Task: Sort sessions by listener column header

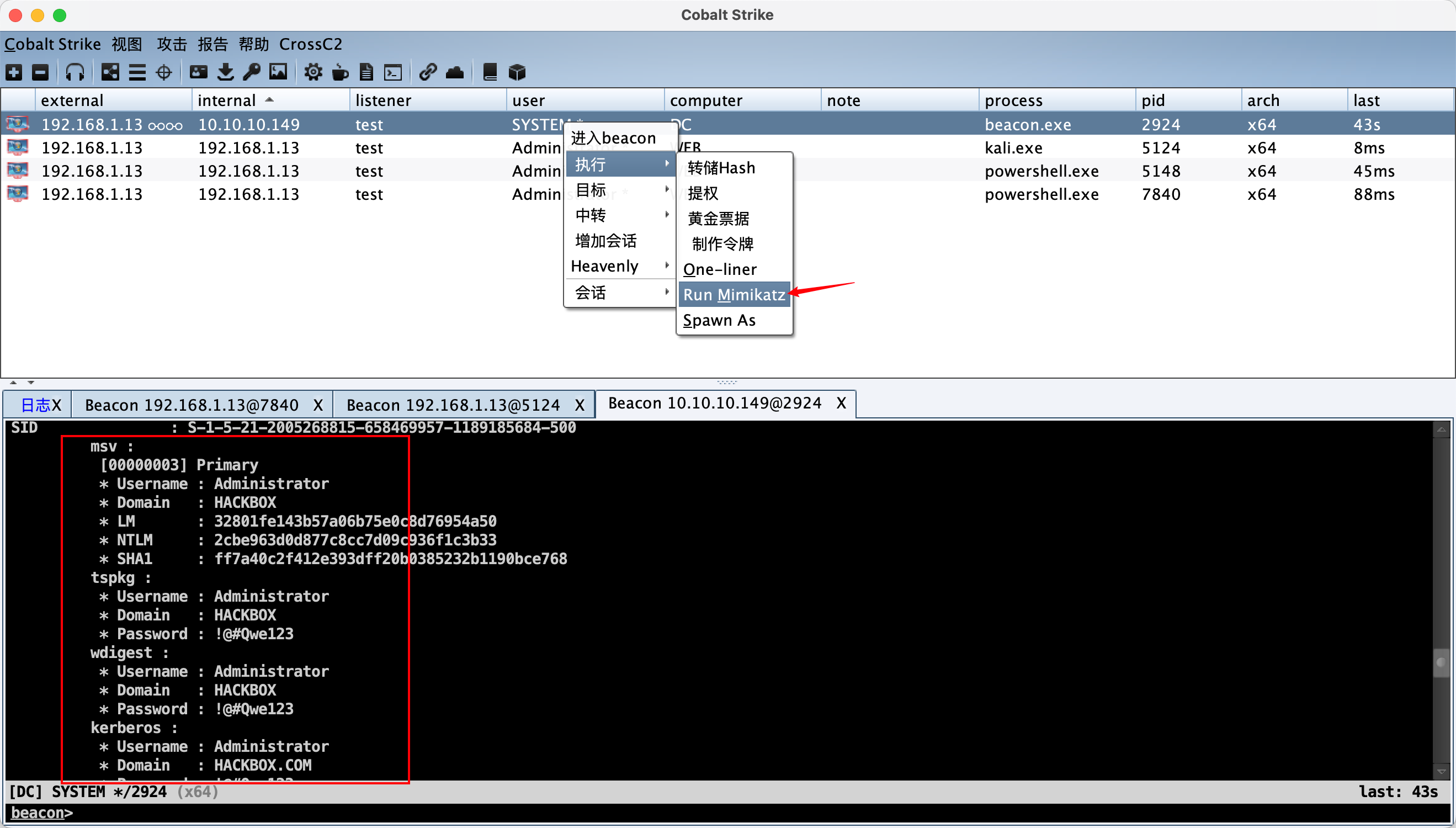Action: pos(428,100)
